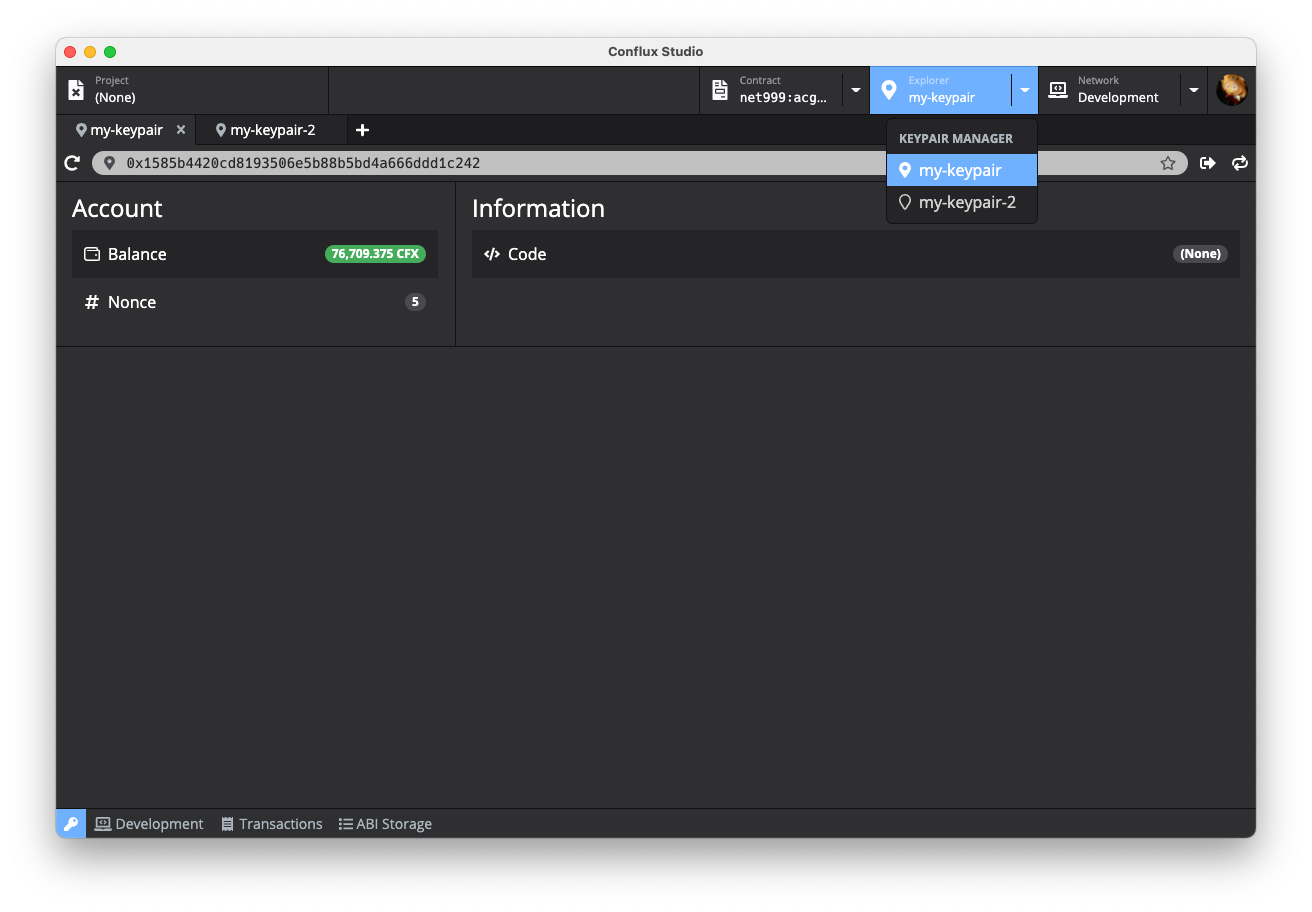
Task: Star the current address
Action: (x=1168, y=163)
